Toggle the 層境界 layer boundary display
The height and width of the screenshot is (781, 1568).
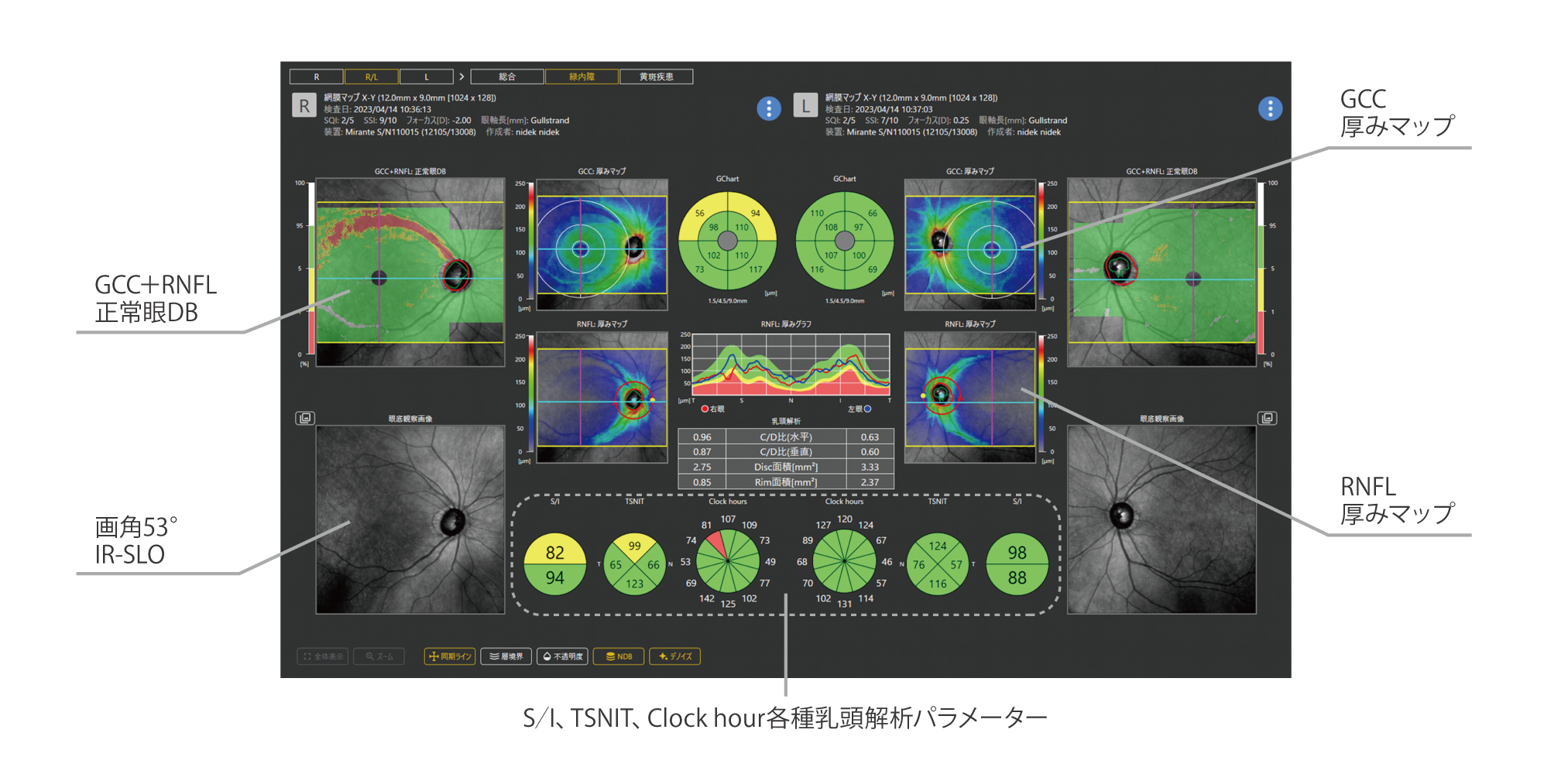tap(506, 656)
